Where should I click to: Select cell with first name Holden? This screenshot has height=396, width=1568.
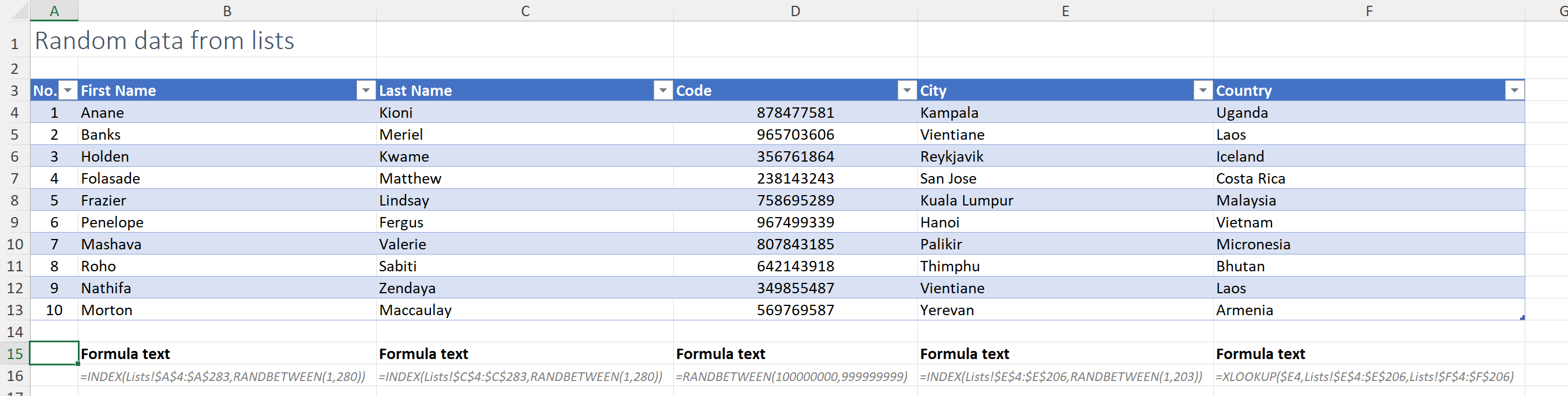pos(227,156)
